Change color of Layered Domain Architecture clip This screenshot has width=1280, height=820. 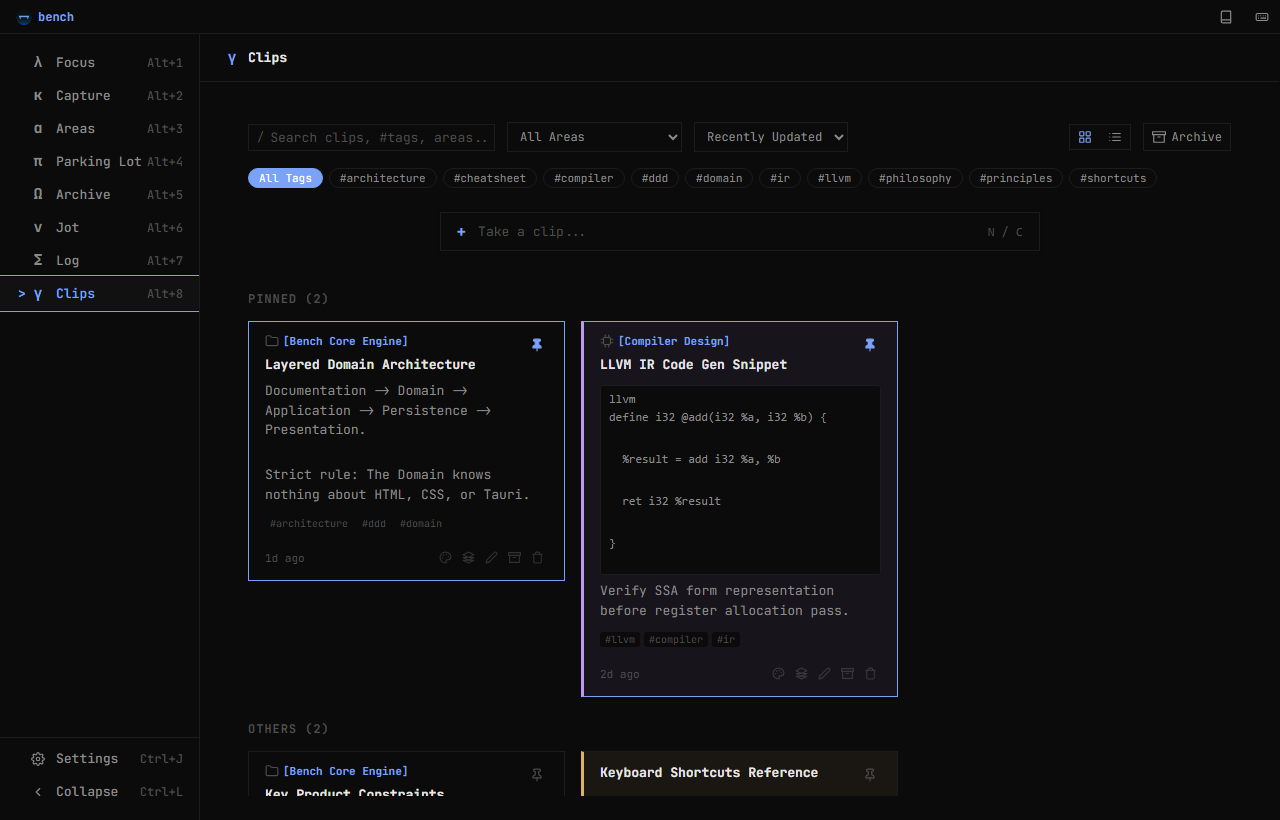point(446,558)
